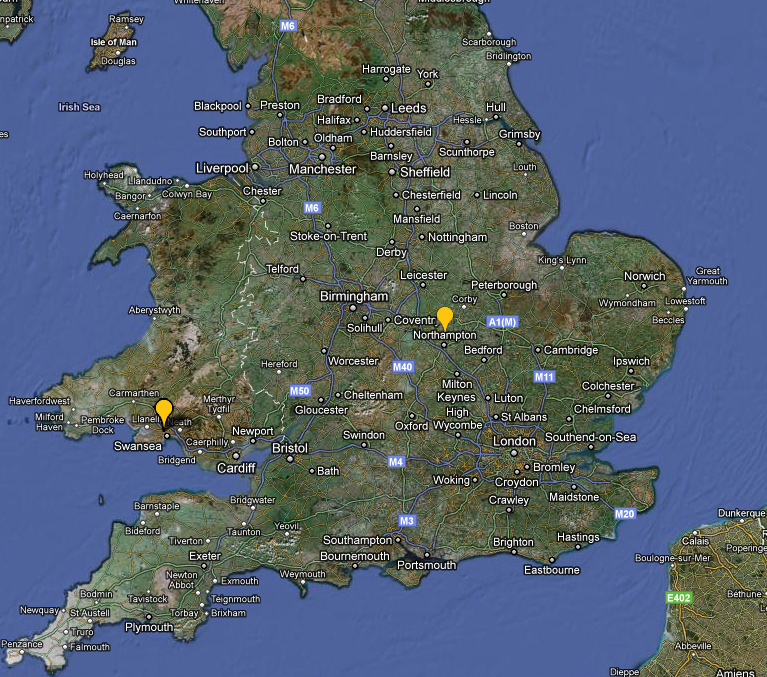This screenshot has width=767, height=677.
Task: Select the Isle of Man label
Action: tap(116, 43)
